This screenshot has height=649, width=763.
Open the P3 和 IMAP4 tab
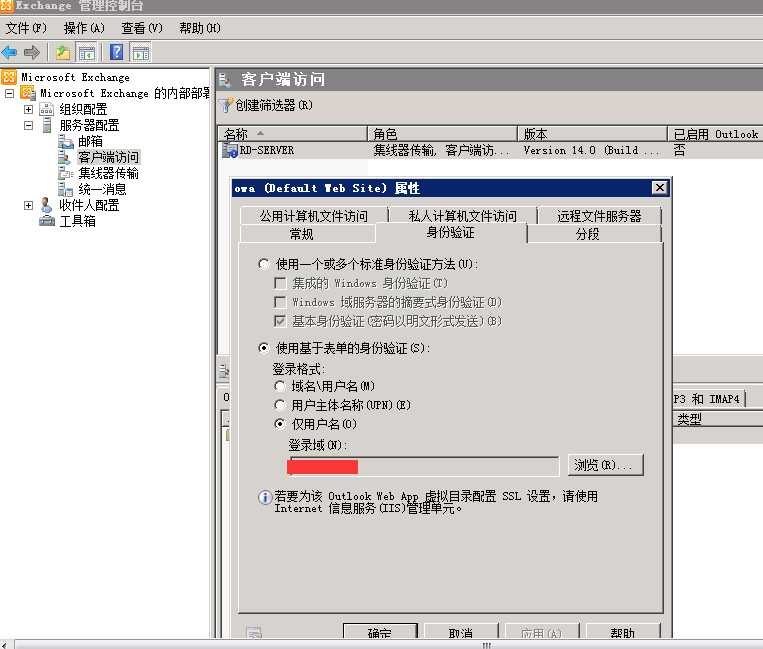708,399
